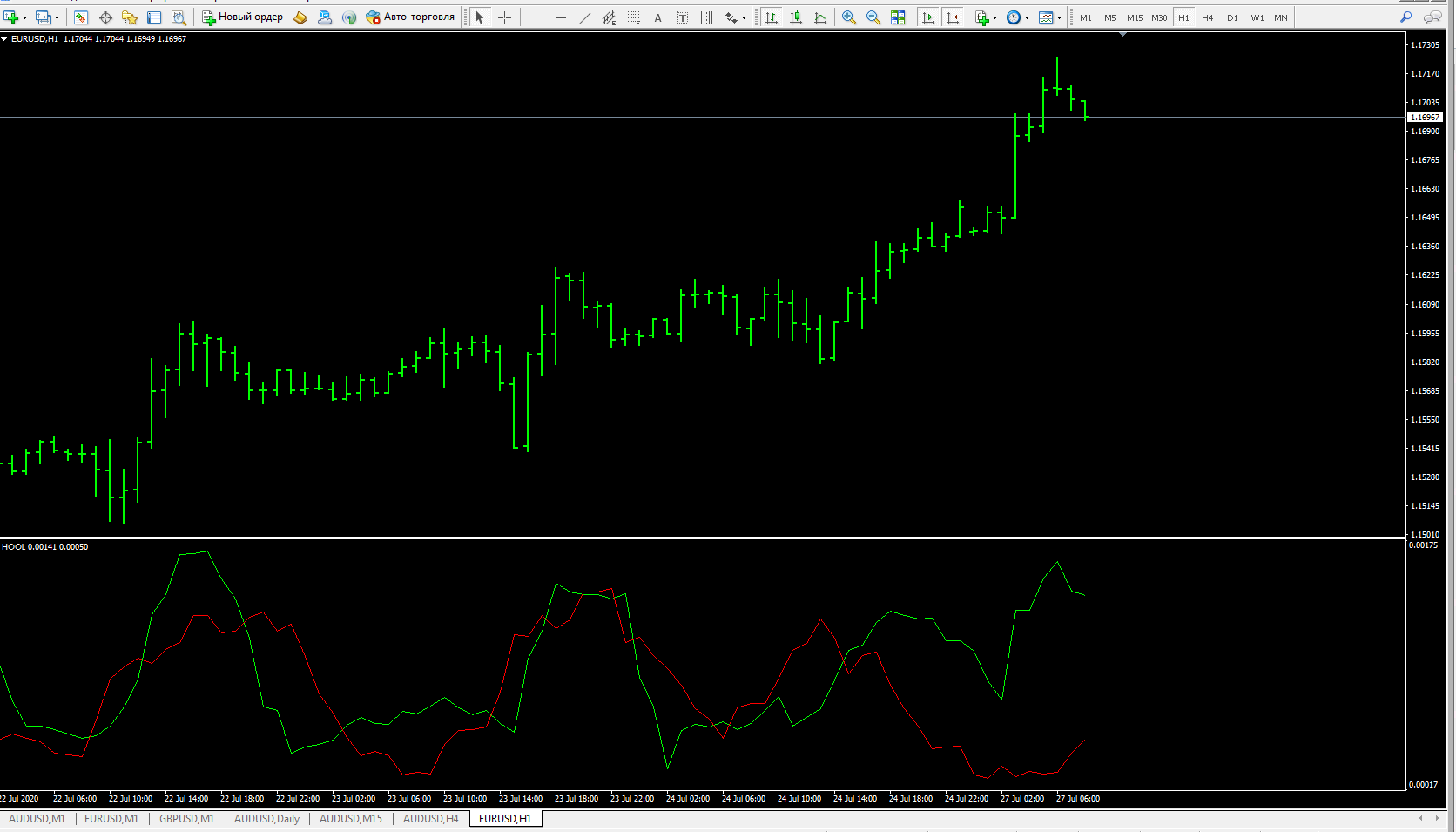The height and width of the screenshot is (832, 1456).
Task: Click the Новый ордер button
Action: pos(243,17)
